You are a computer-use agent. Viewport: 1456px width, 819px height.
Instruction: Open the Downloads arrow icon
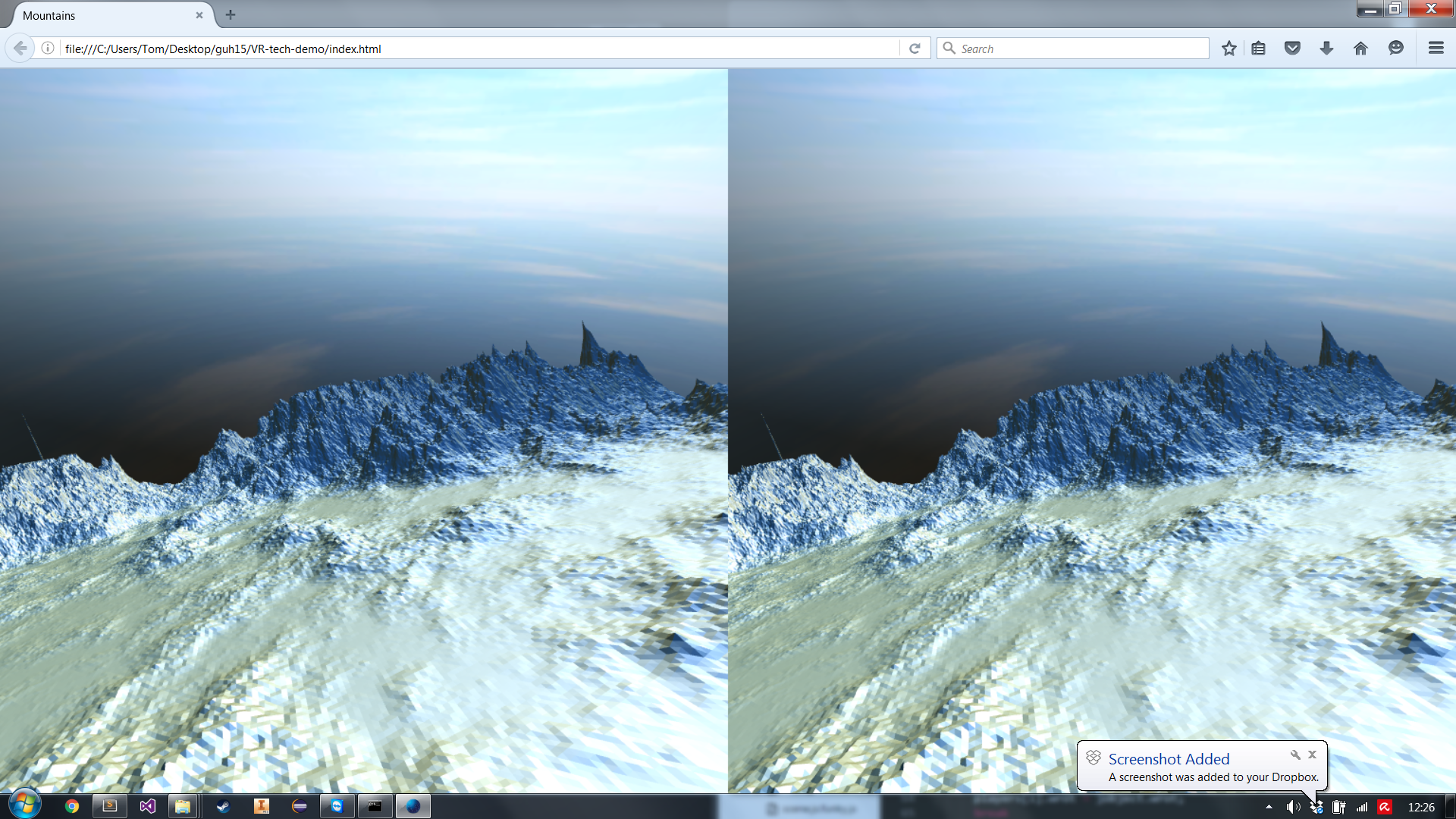tap(1326, 49)
